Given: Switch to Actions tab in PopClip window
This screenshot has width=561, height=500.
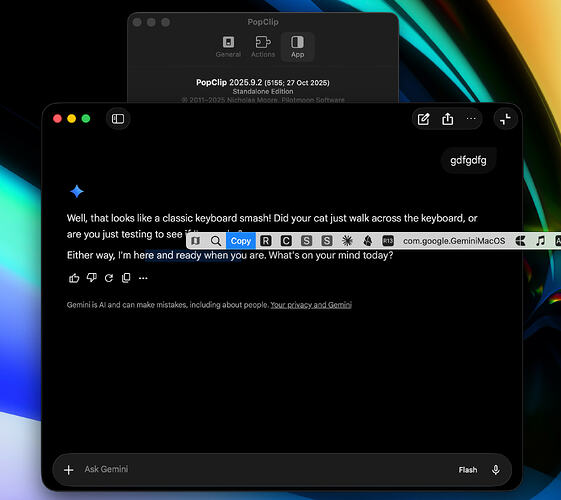Looking at the screenshot, I should point(263,47).
